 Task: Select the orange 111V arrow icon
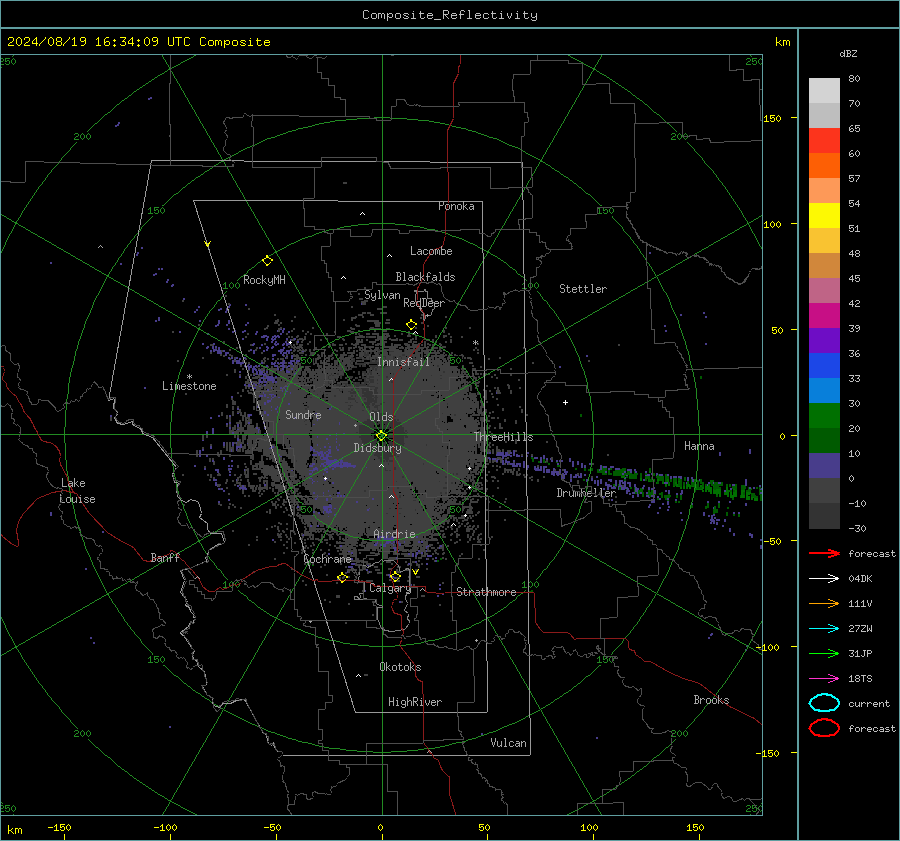point(824,603)
